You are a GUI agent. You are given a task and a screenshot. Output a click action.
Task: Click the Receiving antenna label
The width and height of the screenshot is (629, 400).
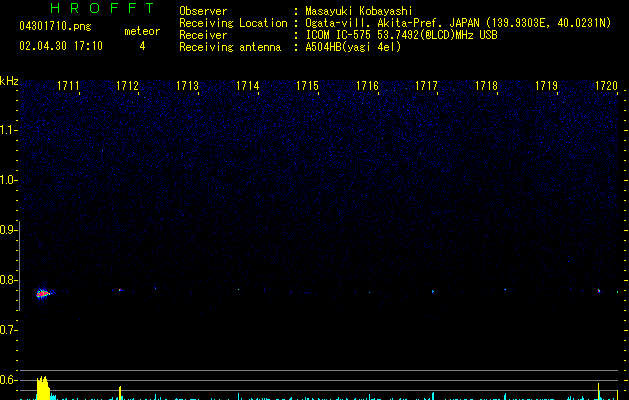coord(230,47)
